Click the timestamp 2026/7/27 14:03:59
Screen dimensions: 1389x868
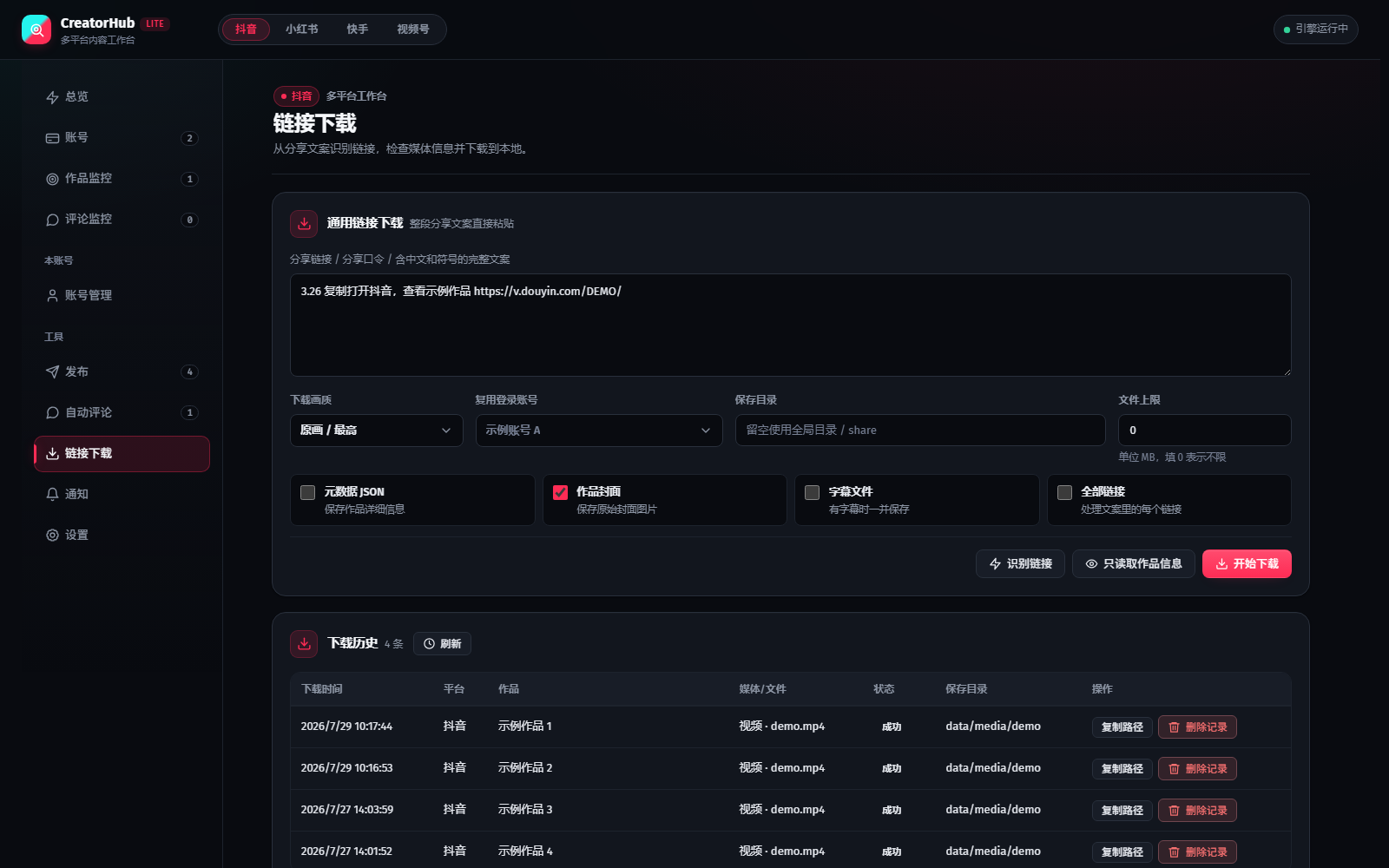[x=346, y=810]
